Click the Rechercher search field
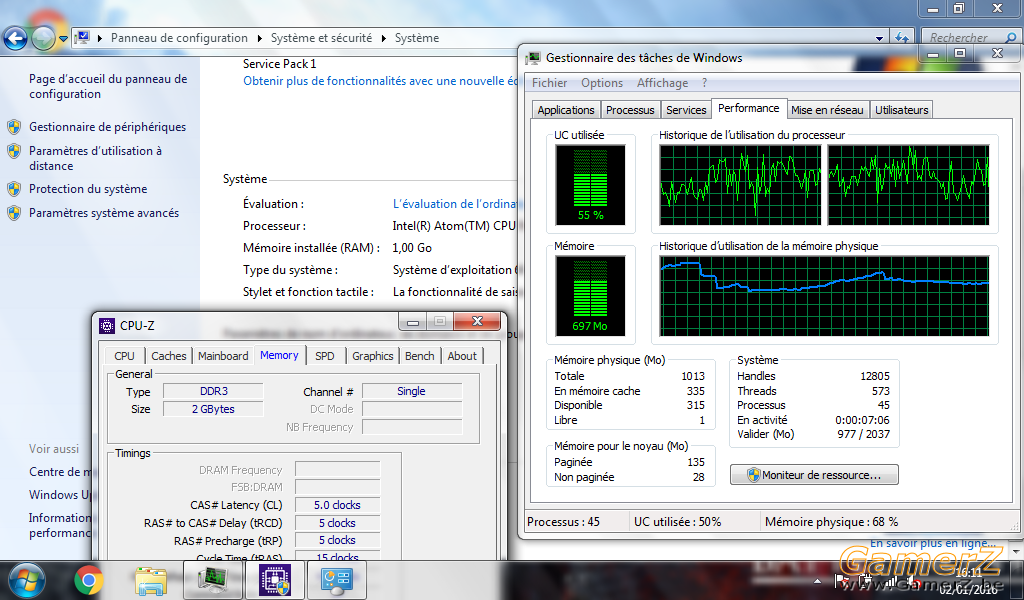This screenshot has height=600, width=1024. (x=965, y=38)
